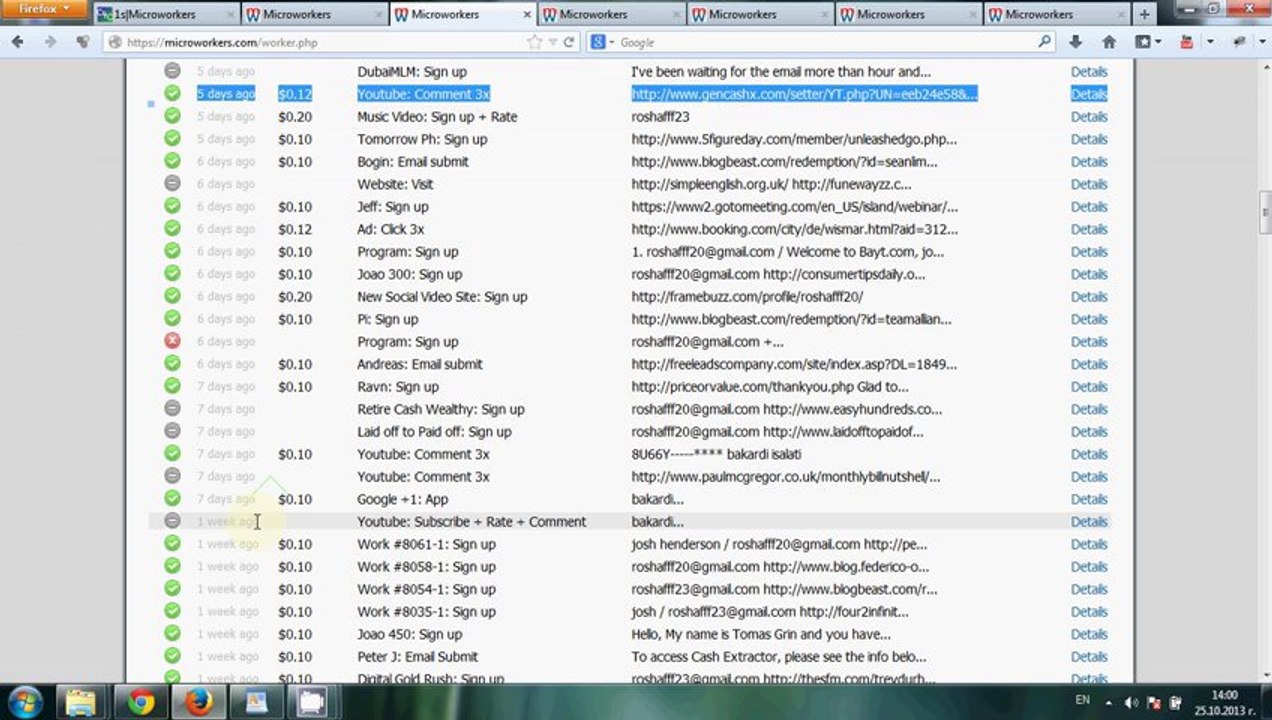Click green check icon beside Ad: Click 3x

pos(172,228)
